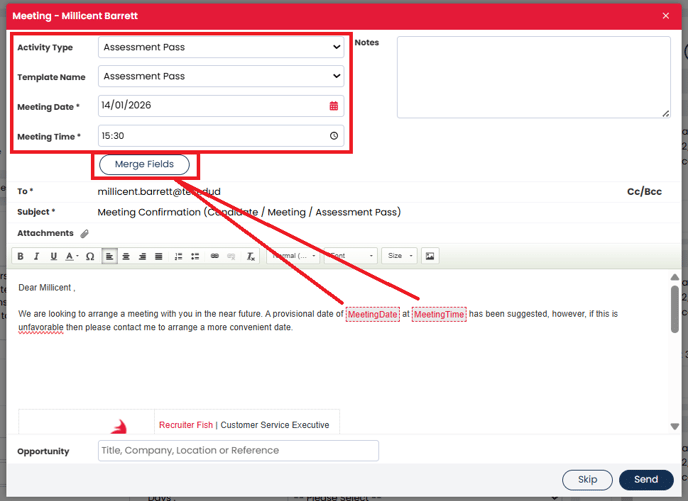Image resolution: width=688 pixels, height=501 pixels.
Task: Click the editor scrollbar down arrow
Action: pos(675,426)
